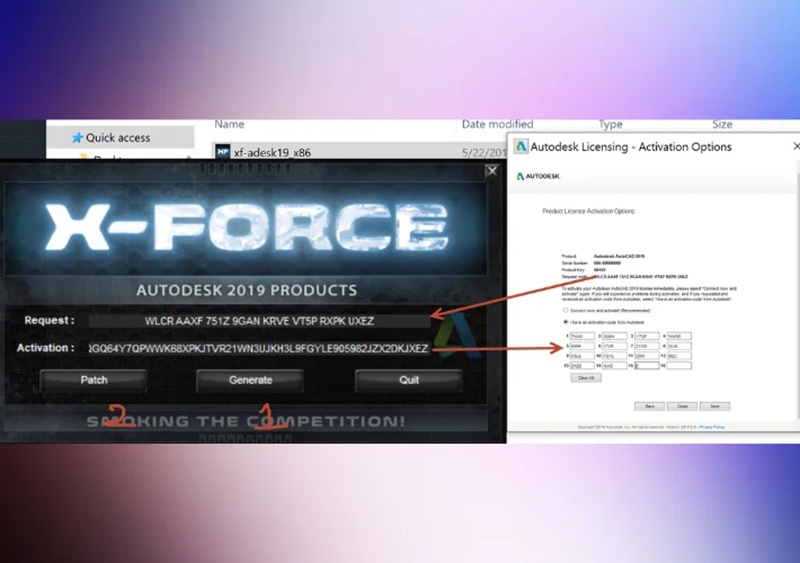Screen dimensions: 800x563
Task: Click the Next button in licensing dialog
Action: (x=715, y=406)
